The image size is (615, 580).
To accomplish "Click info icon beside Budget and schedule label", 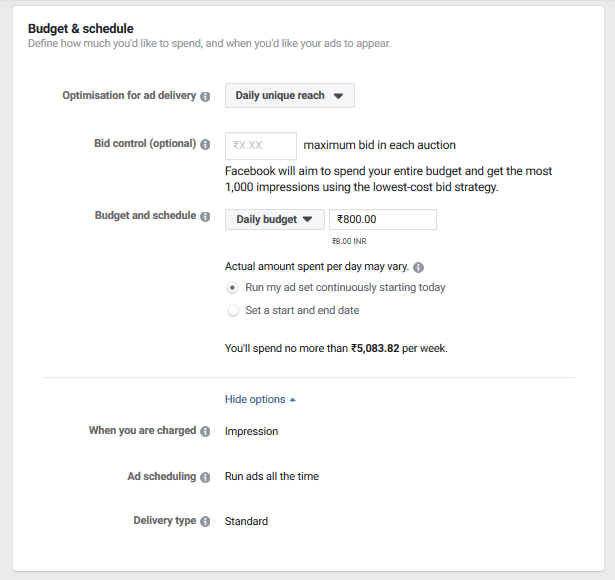I will (x=205, y=216).
